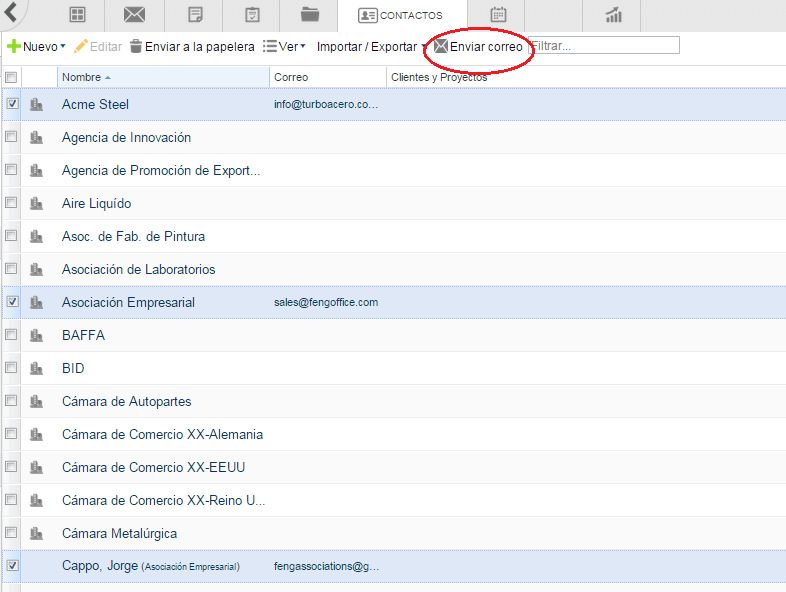Toggle the select-all header checkbox

click(x=12, y=77)
